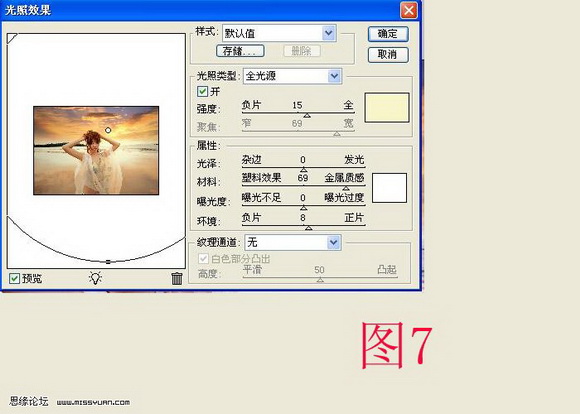Screen dimensions: 580x414
Task: Toggle the 白色部分凸出 checkbox
Action: [x=203, y=258]
